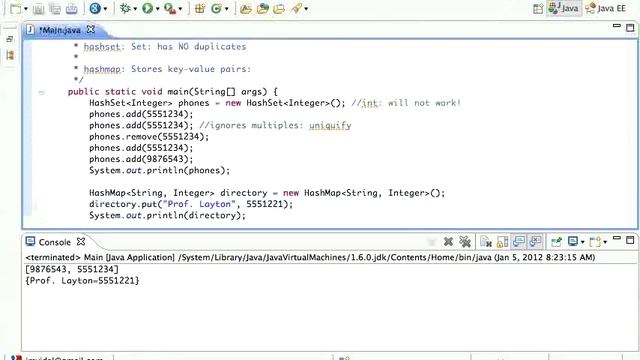
Task: Click the 'phones.add(9876543);' code line
Action: (x=141, y=159)
